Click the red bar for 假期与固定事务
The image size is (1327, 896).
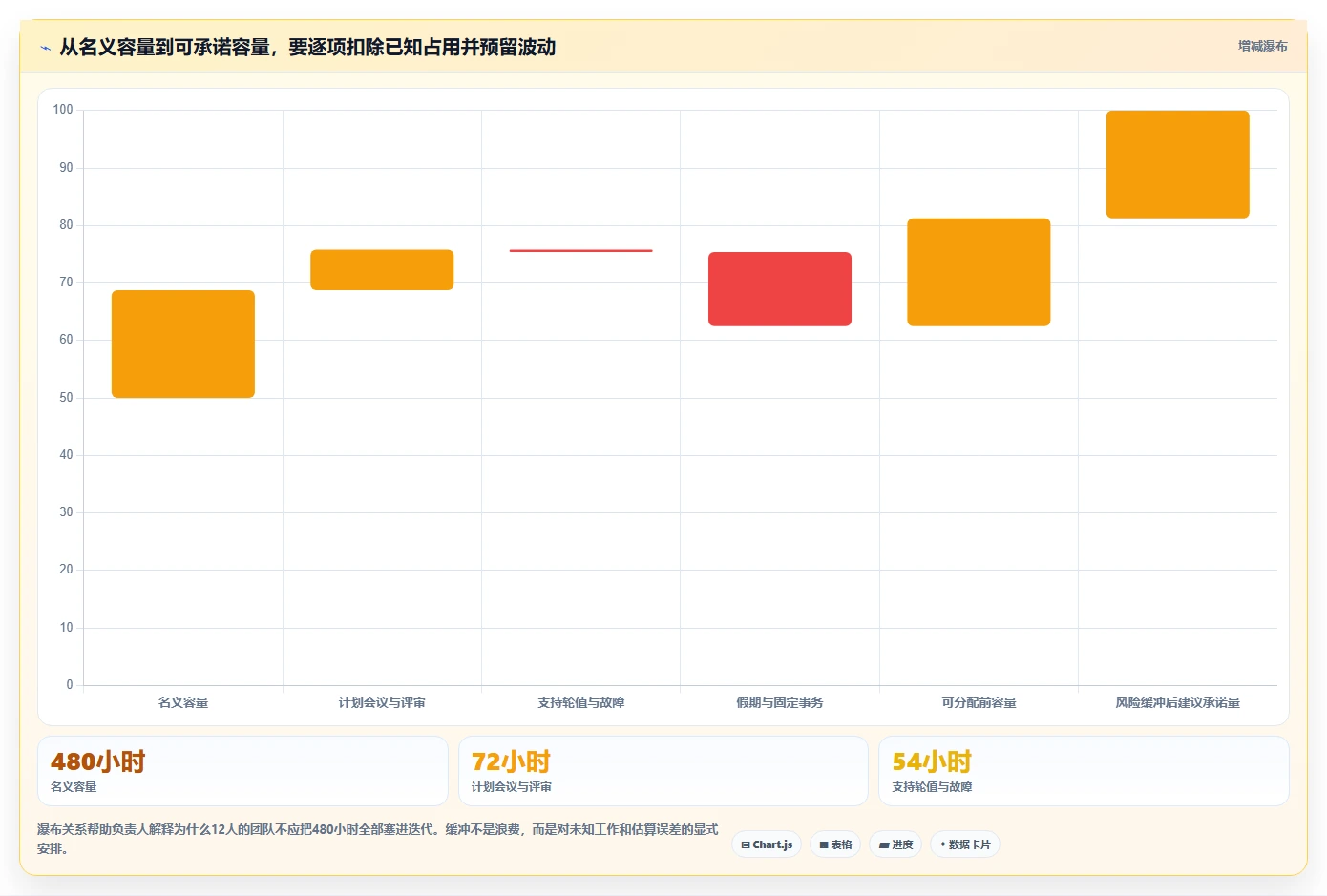pos(780,289)
